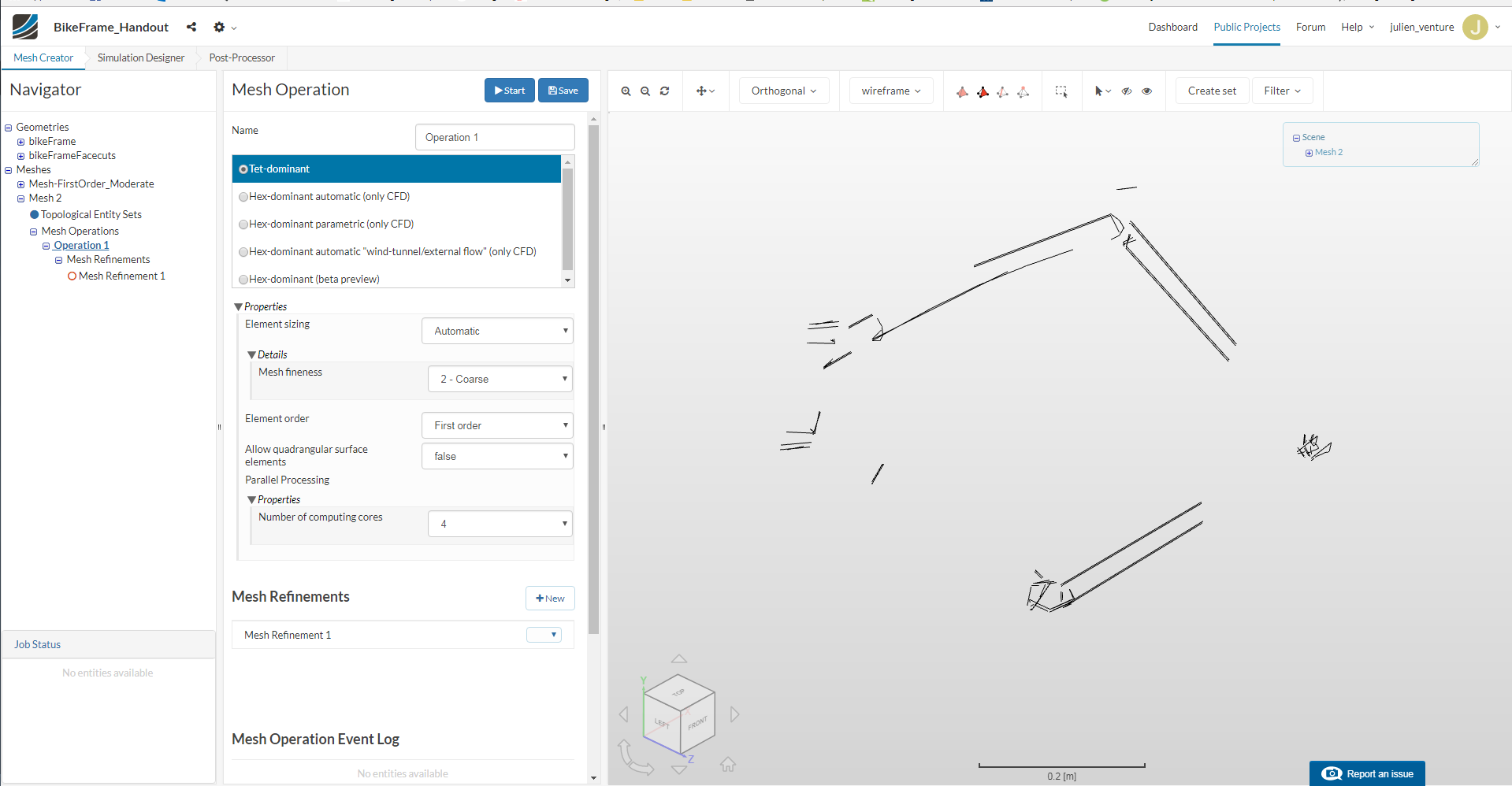
Task: Click the Create set button
Action: click(x=1212, y=91)
